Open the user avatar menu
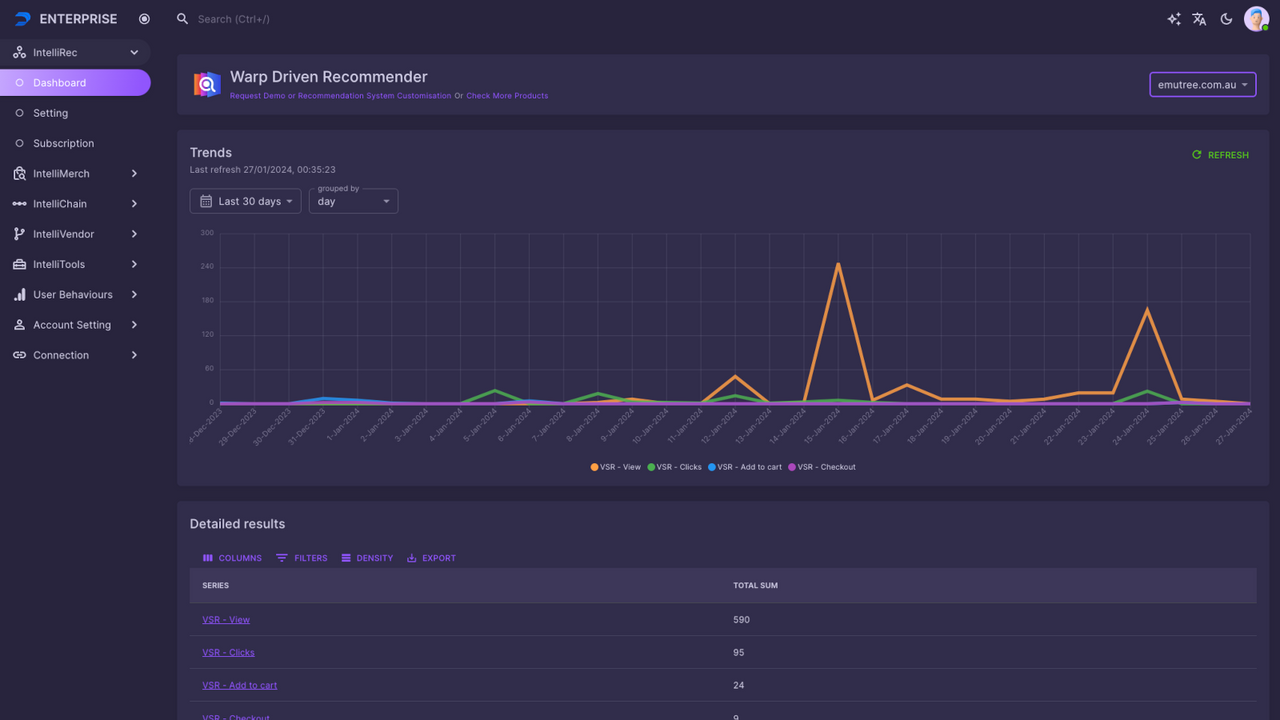The image size is (1280, 720). 1256,18
